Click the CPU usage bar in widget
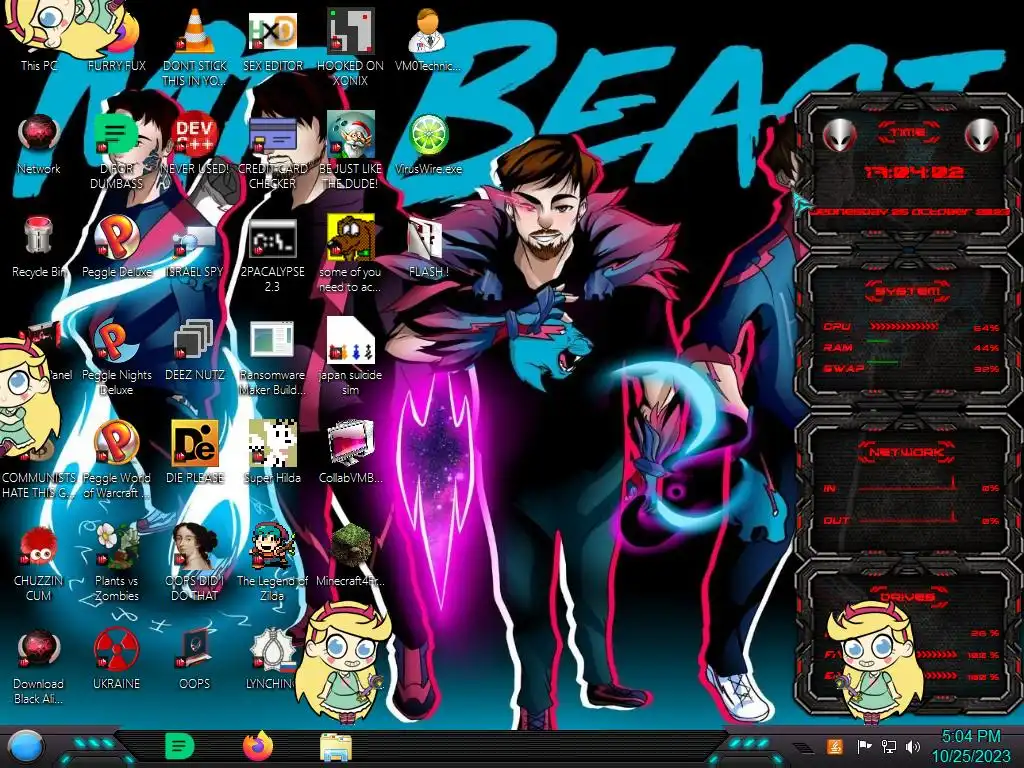The image size is (1024, 768). (x=904, y=326)
